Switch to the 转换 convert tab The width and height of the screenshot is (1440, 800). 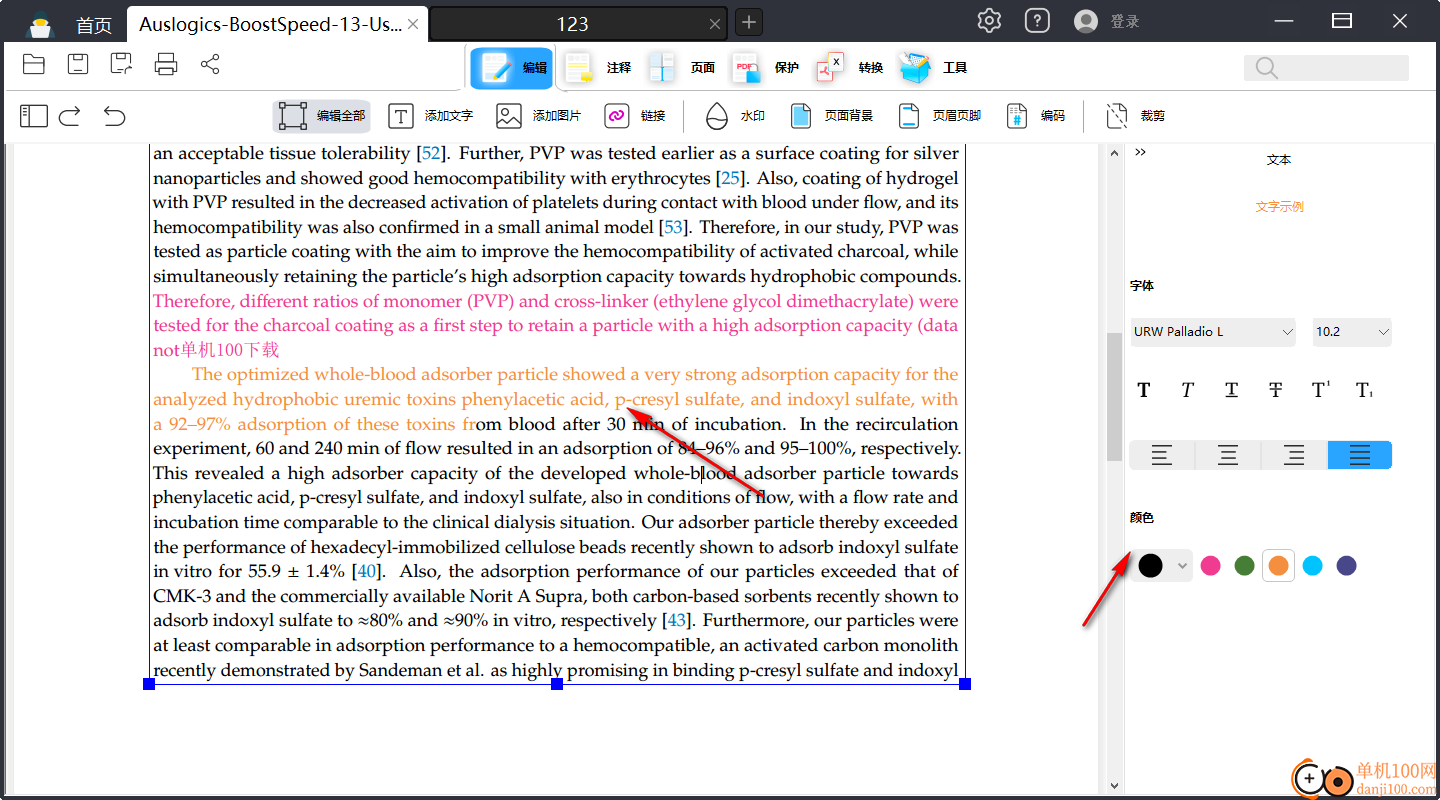click(x=849, y=68)
